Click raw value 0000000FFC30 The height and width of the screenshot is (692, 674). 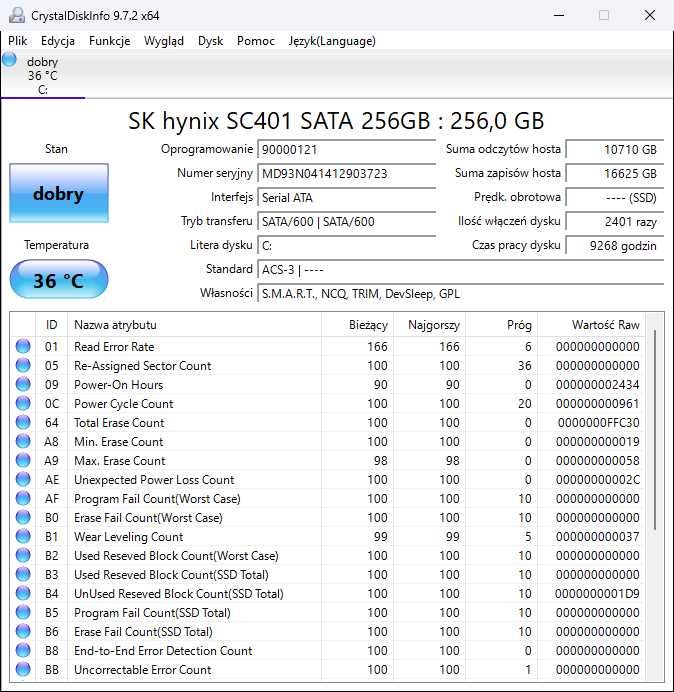pos(598,423)
